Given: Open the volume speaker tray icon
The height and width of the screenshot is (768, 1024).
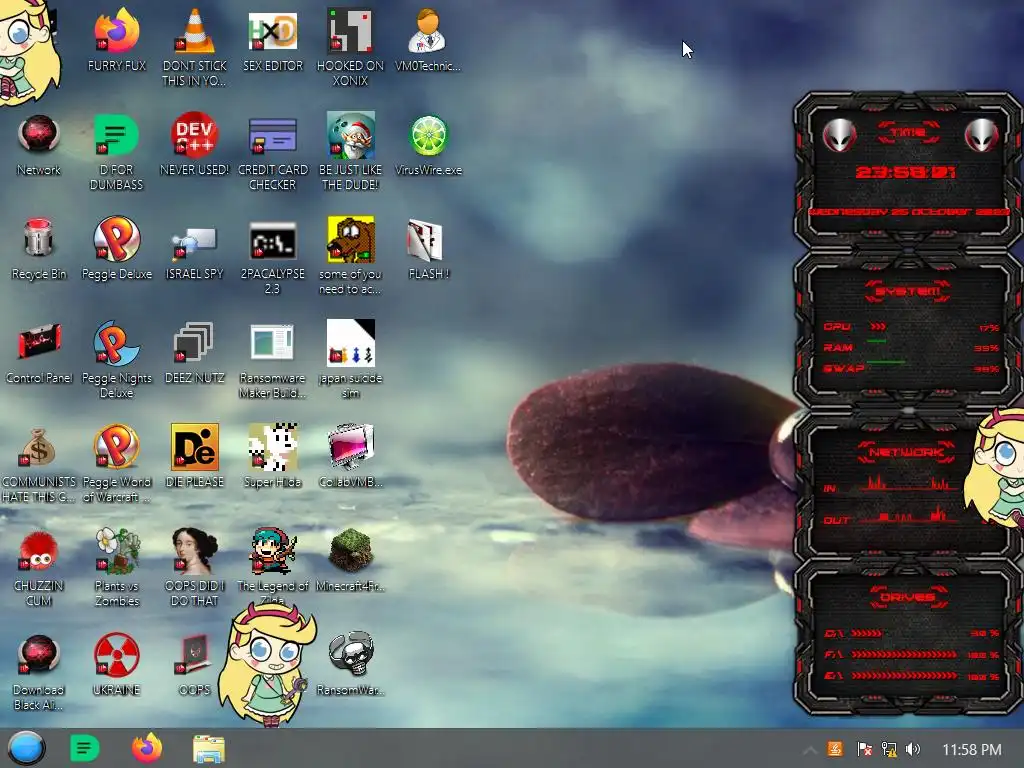Looking at the screenshot, I should pos(913,749).
